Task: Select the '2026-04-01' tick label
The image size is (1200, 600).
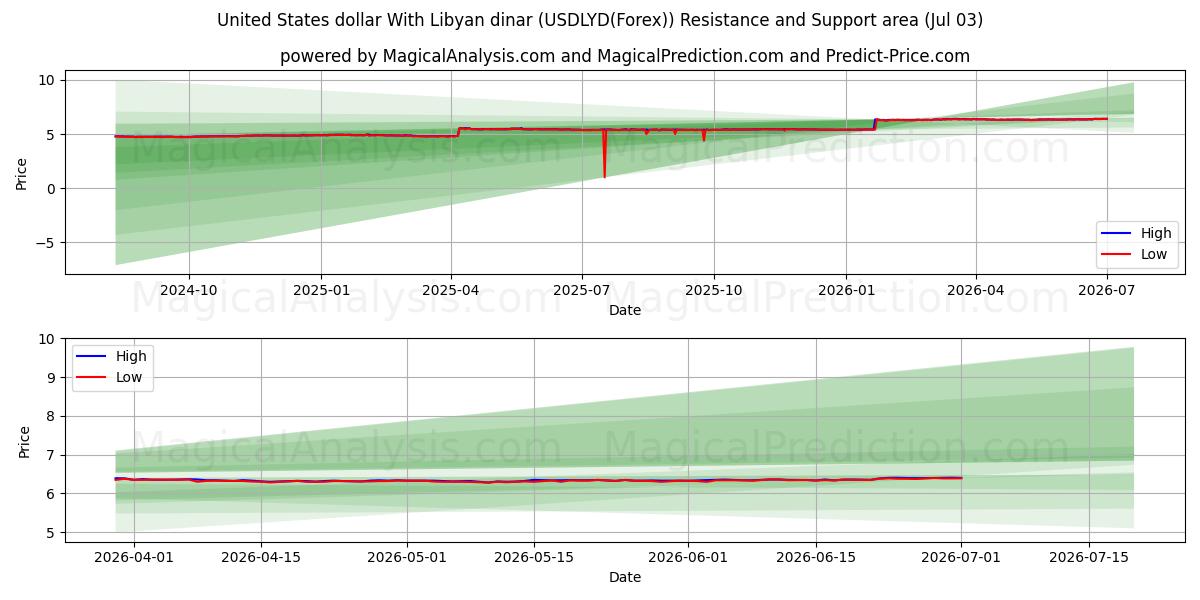Action: click(x=134, y=557)
